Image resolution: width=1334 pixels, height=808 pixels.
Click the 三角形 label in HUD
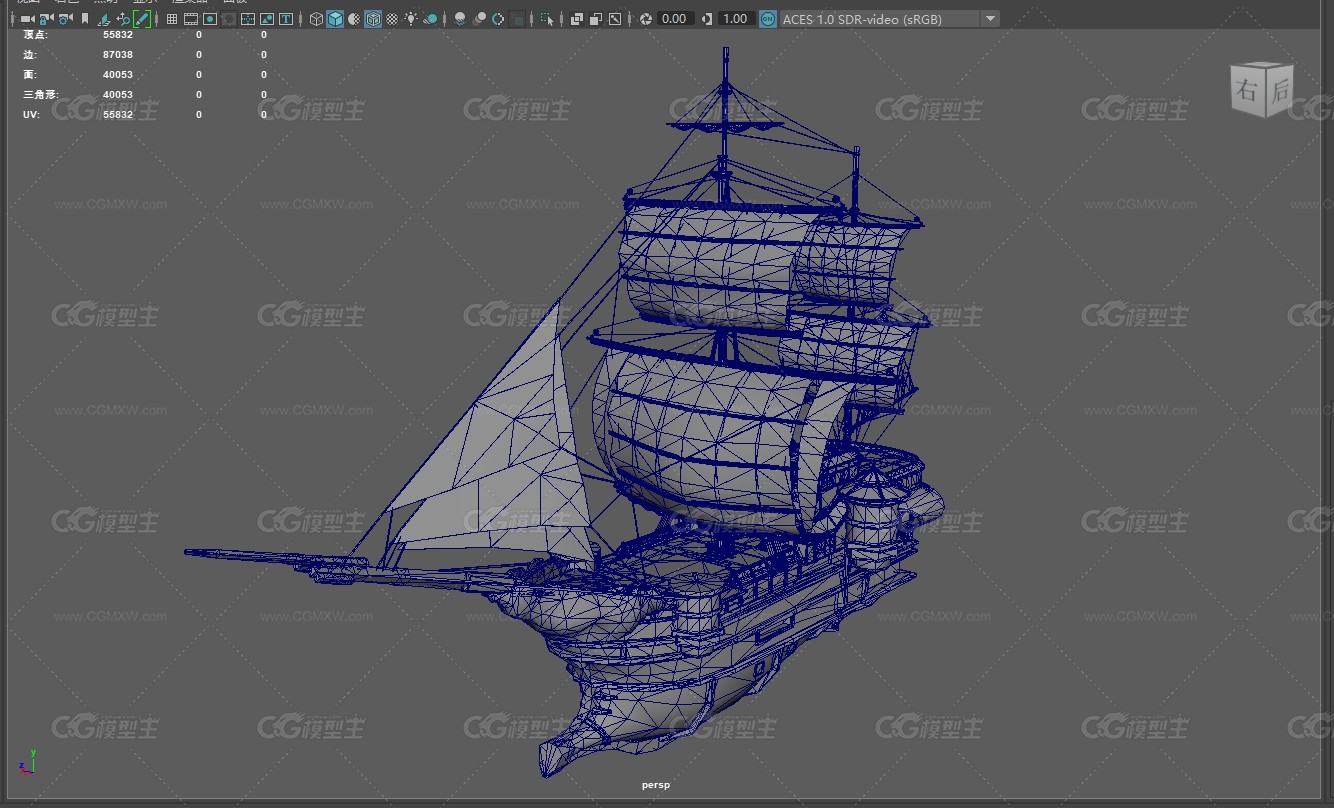(41, 94)
